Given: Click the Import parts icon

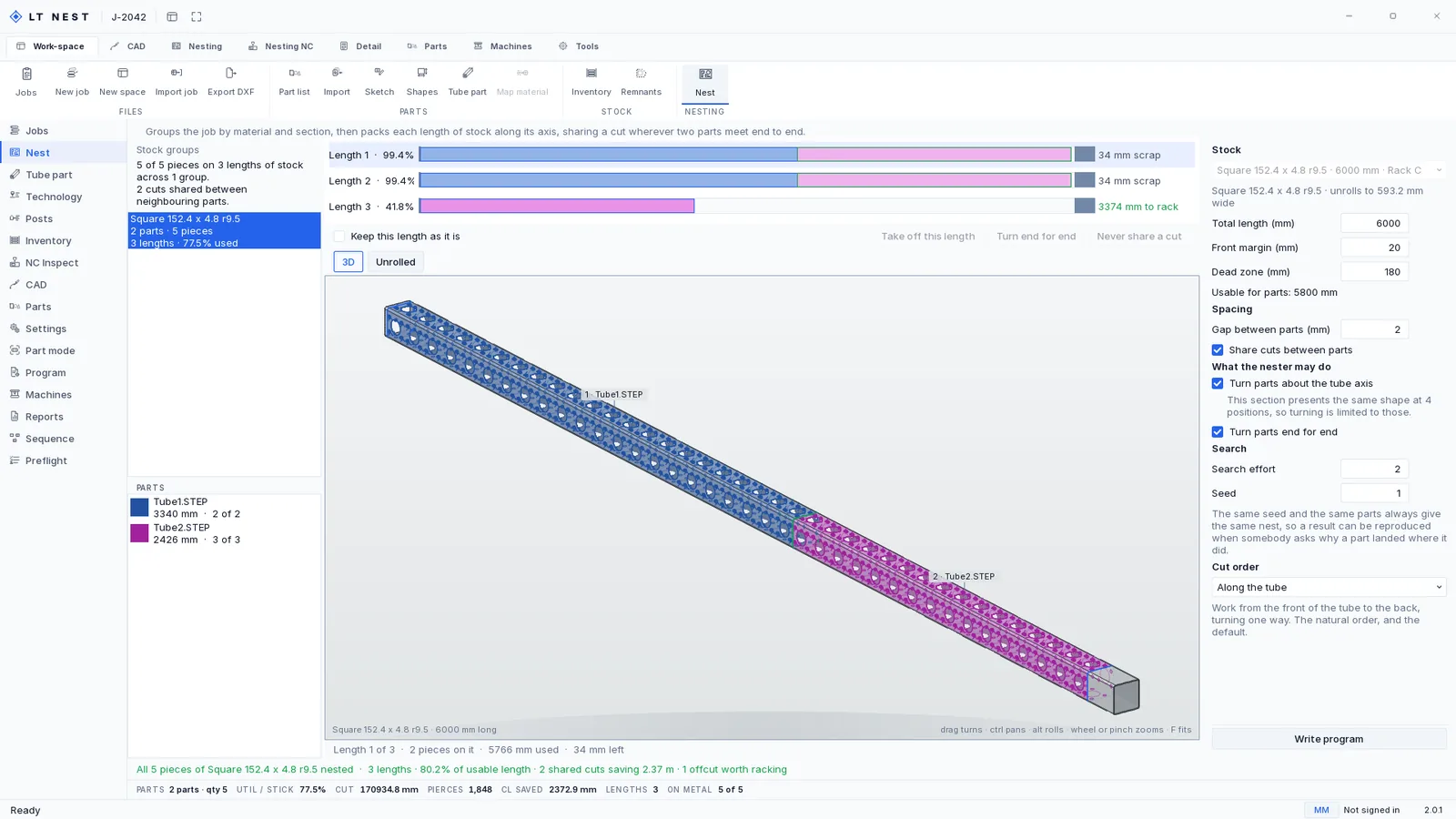Looking at the screenshot, I should pos(337,81).
